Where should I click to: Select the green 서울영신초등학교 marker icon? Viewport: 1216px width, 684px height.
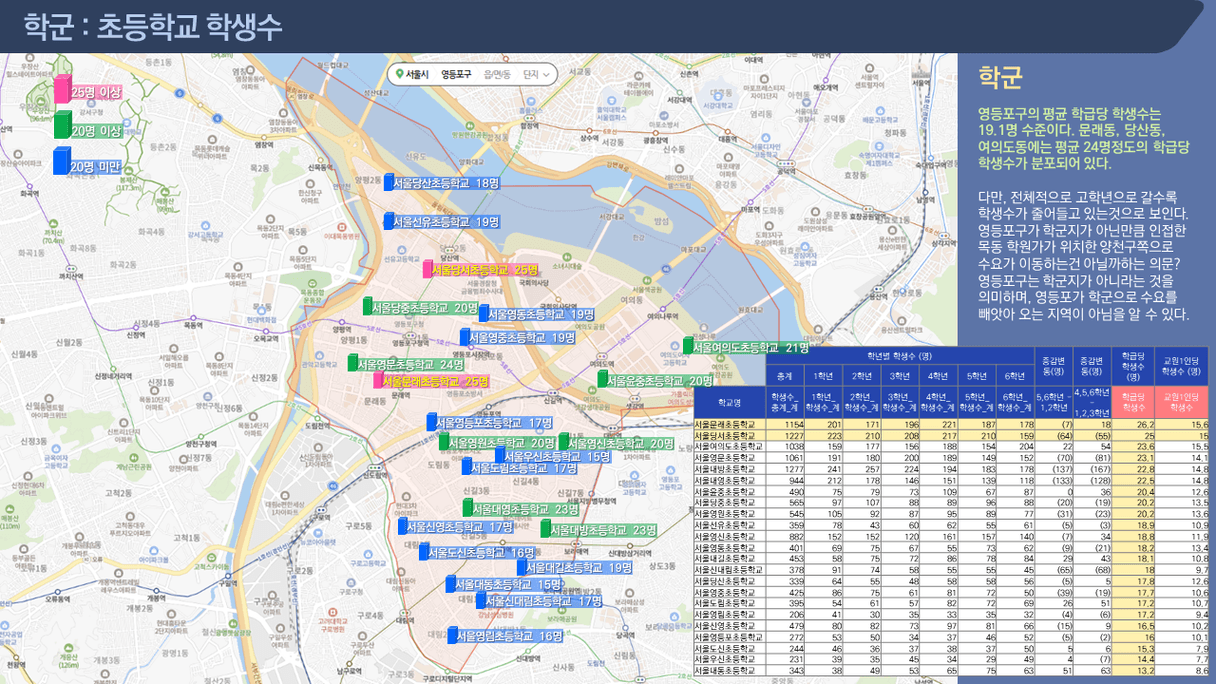(x=564, y=442)
